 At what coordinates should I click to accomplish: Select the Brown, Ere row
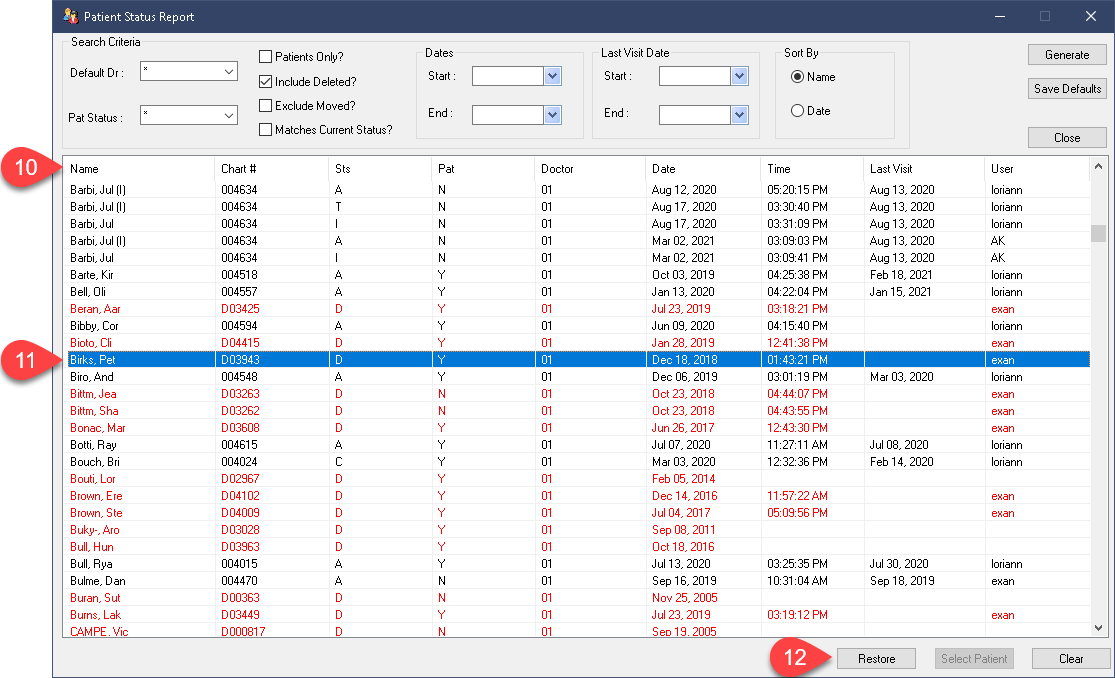(578, 496)
